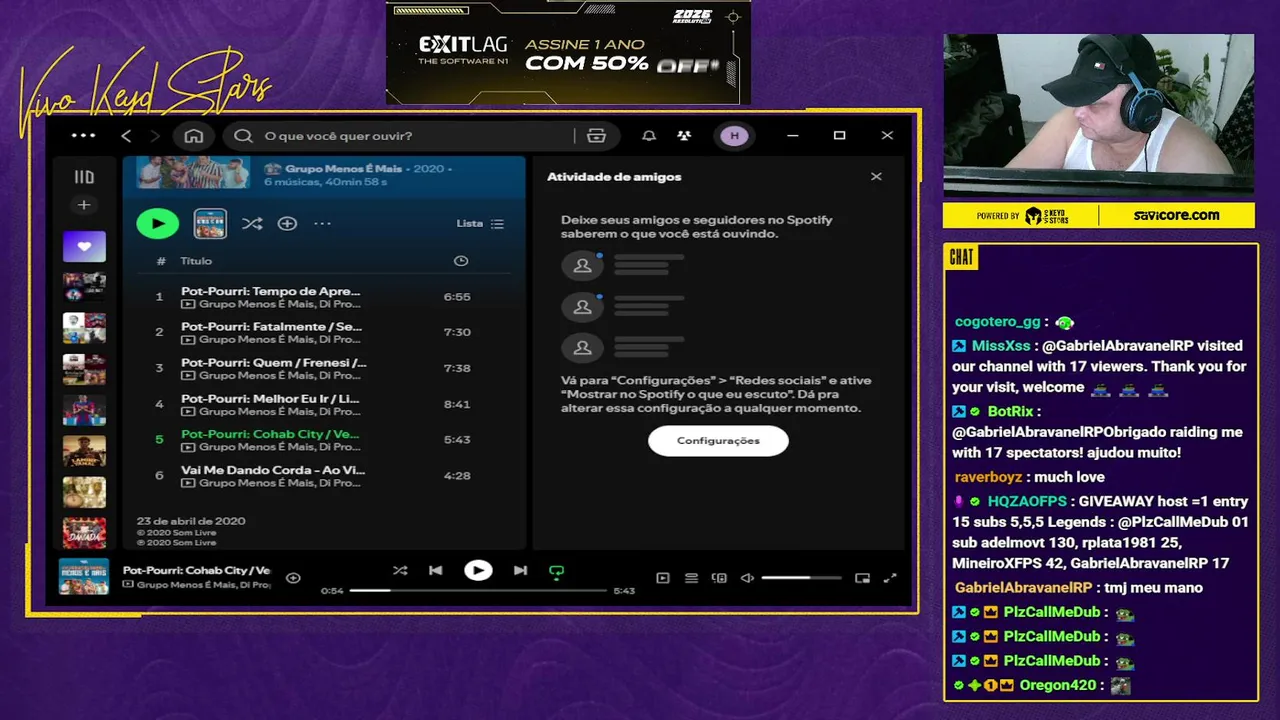This screenshot has height=720, width=1280.
Task: Open the Liked Songs heart playlist
Action: coord(84,246)
